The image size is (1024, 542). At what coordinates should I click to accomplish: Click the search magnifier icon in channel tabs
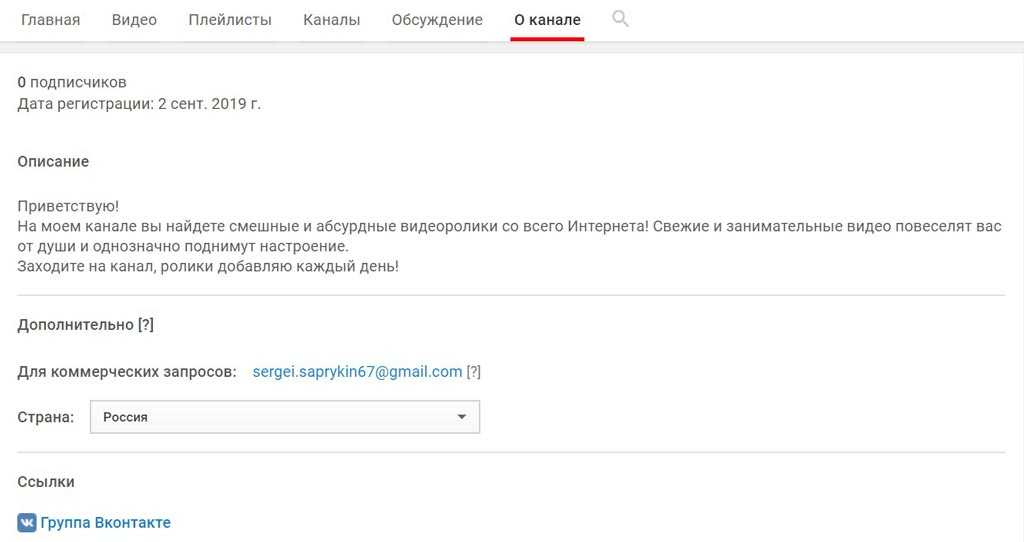click(x=620, y=19)
